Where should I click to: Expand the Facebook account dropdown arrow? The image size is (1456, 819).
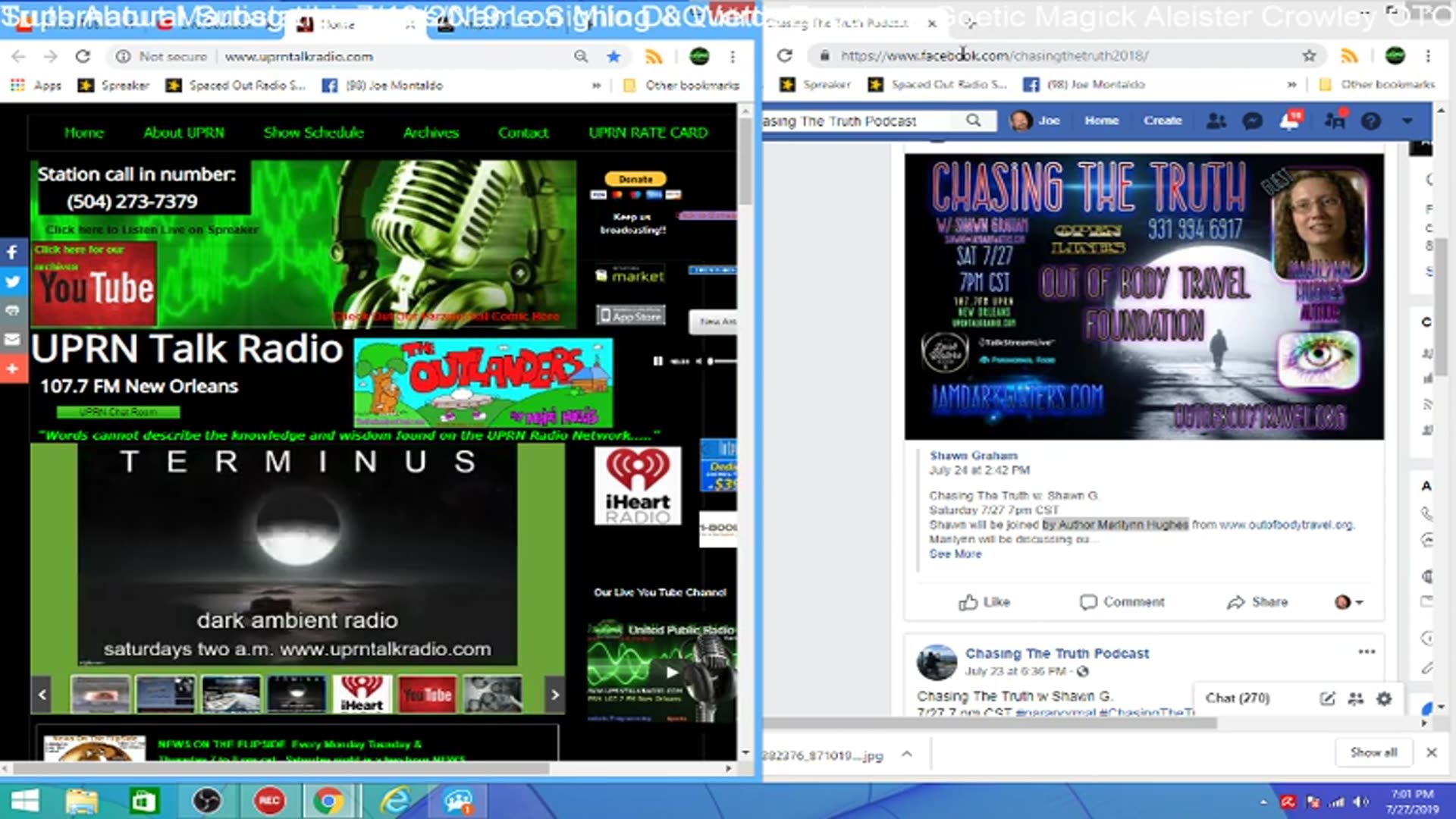(1407, 121)
